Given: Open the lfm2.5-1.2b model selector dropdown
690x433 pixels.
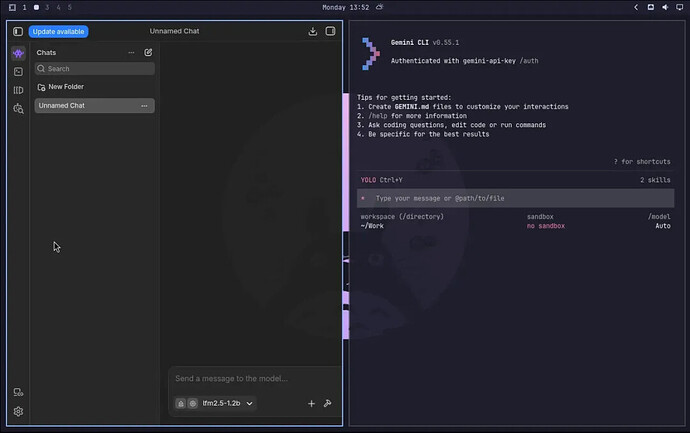Looking at the screenshot, I should pos(228,403).
